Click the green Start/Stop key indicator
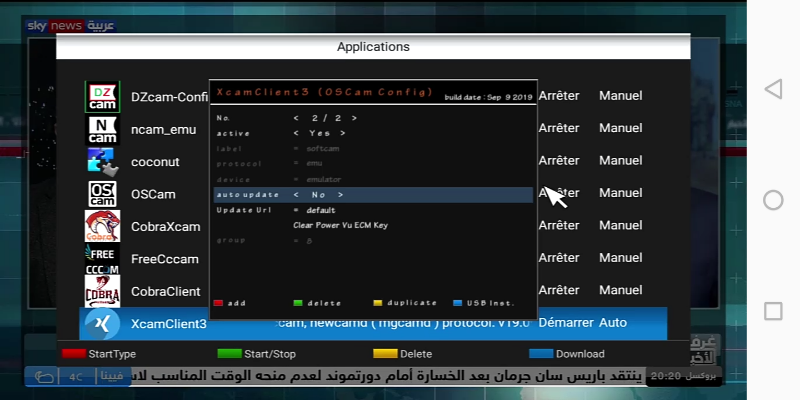 tap(229, 354)
